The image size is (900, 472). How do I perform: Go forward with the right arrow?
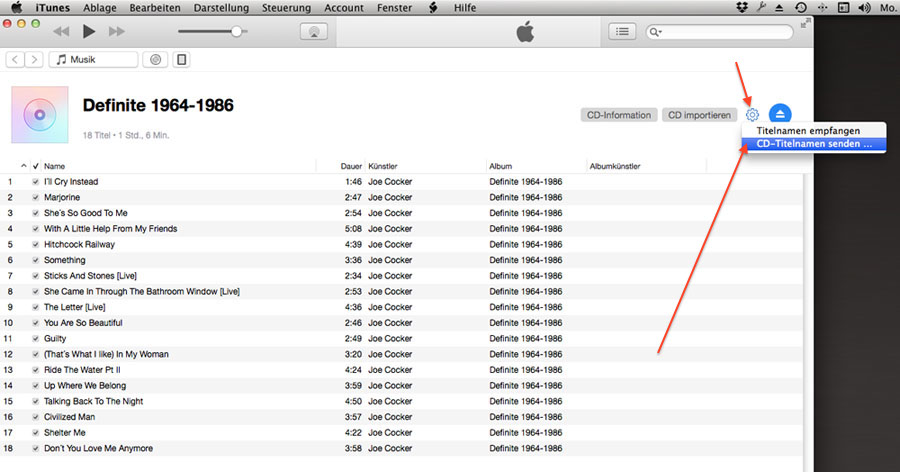[x=34, y=59]
